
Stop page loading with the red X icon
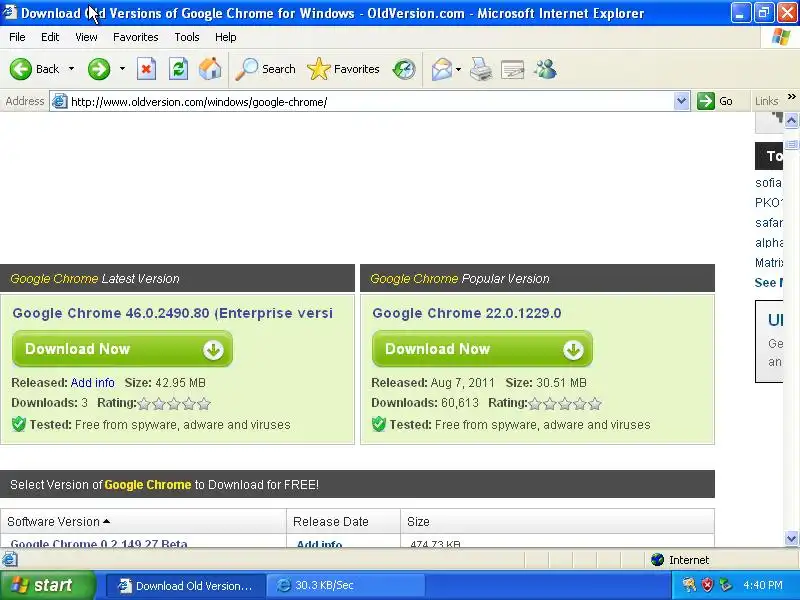pyautogui.click(x=146, y=69)
